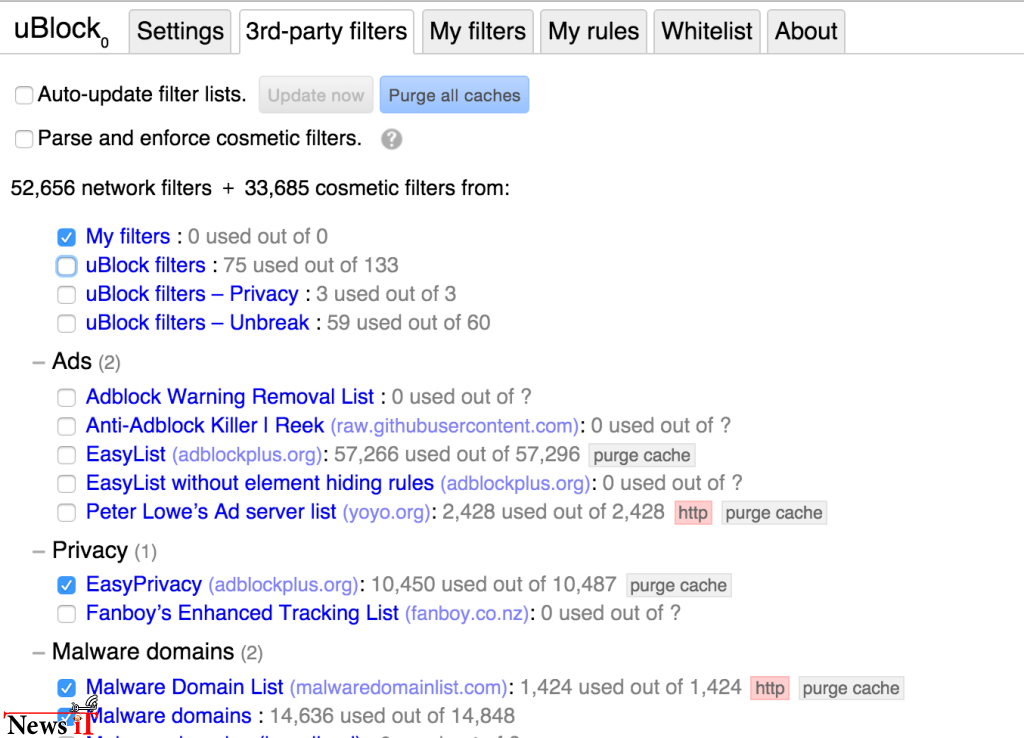
Task: Open the Settings tab
Action: [x=180, y=31]
